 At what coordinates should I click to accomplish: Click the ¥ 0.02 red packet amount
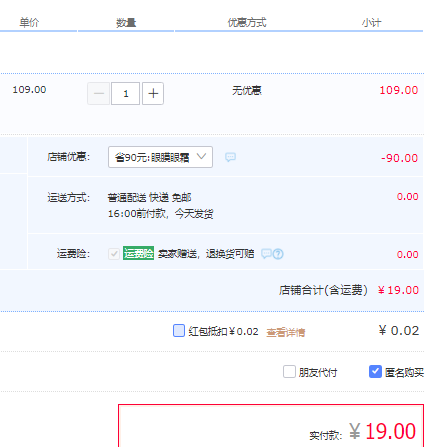(x=399, y=331)
